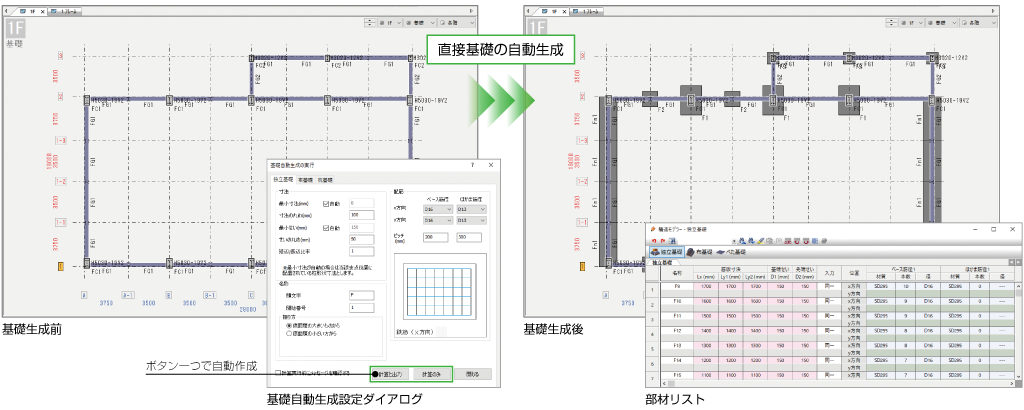Open the 基礎 layer dropdown in the left view

(418, 23)
